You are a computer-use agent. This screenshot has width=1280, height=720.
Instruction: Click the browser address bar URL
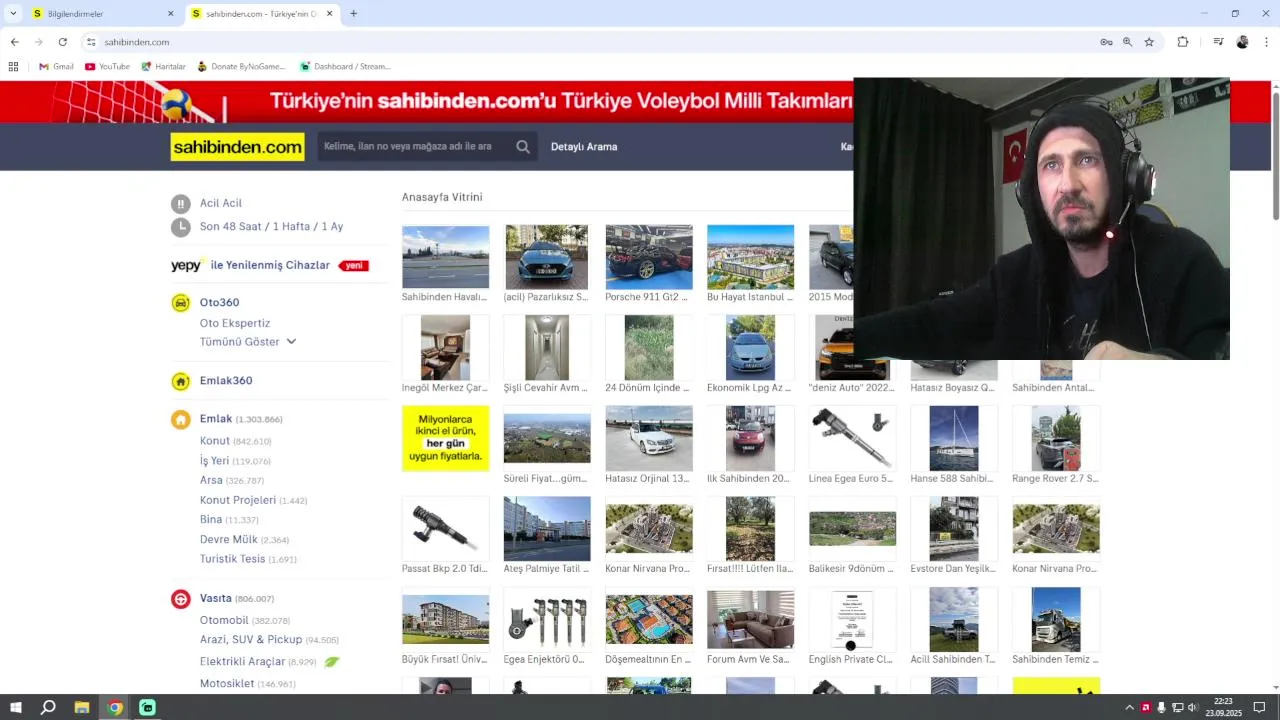[x=137, y=42]
